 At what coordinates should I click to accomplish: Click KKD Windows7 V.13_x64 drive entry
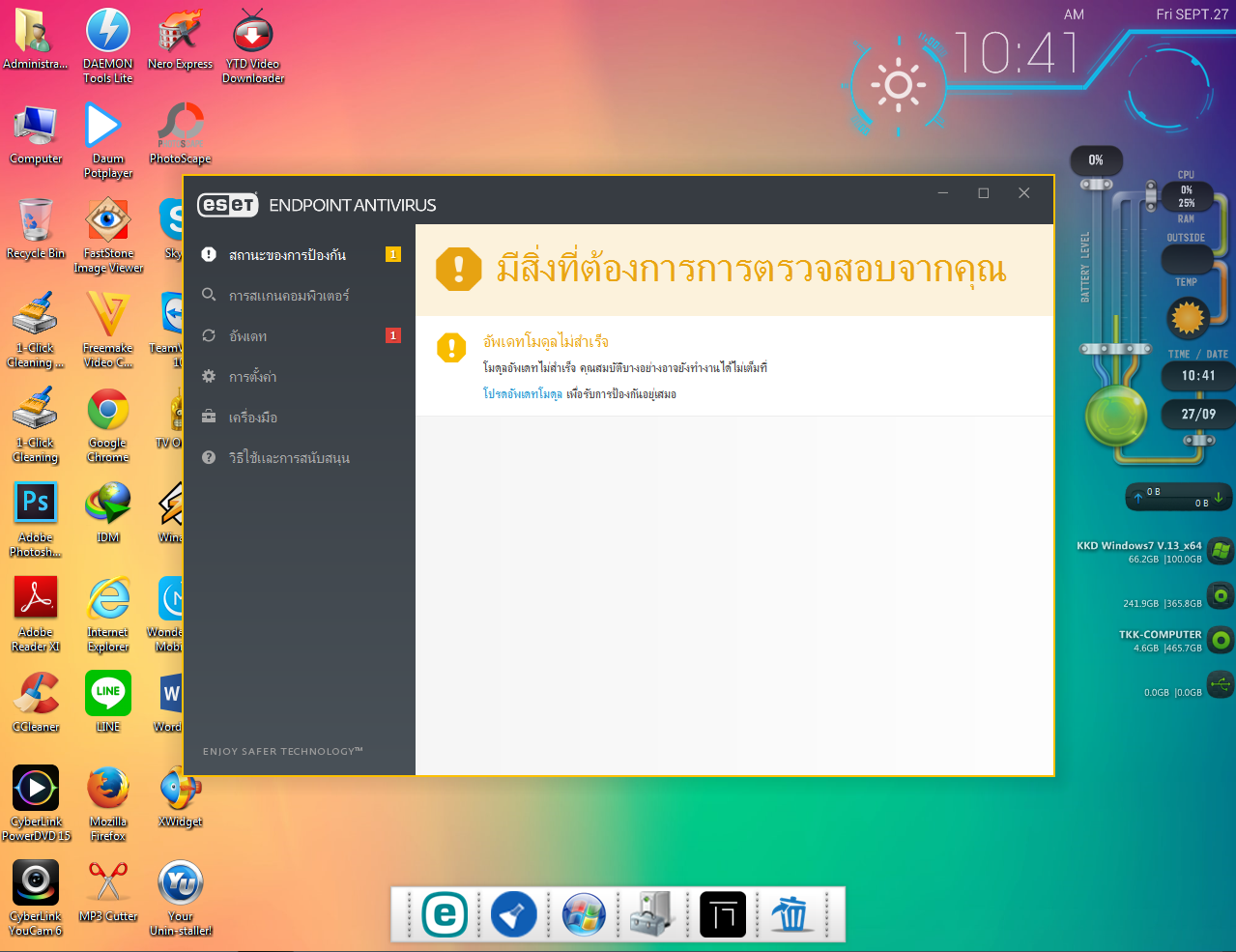1154,552
